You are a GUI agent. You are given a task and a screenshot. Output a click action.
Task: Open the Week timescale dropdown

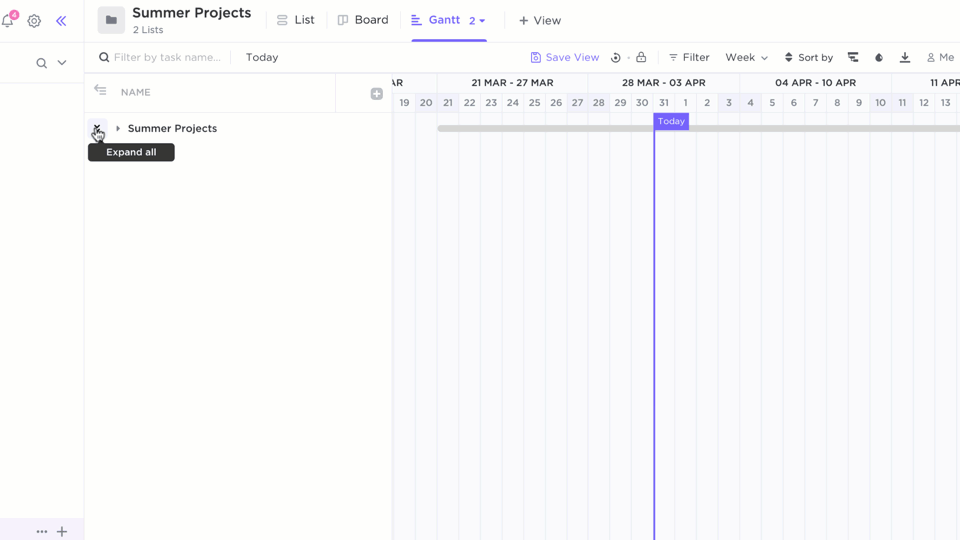[746, 58]
